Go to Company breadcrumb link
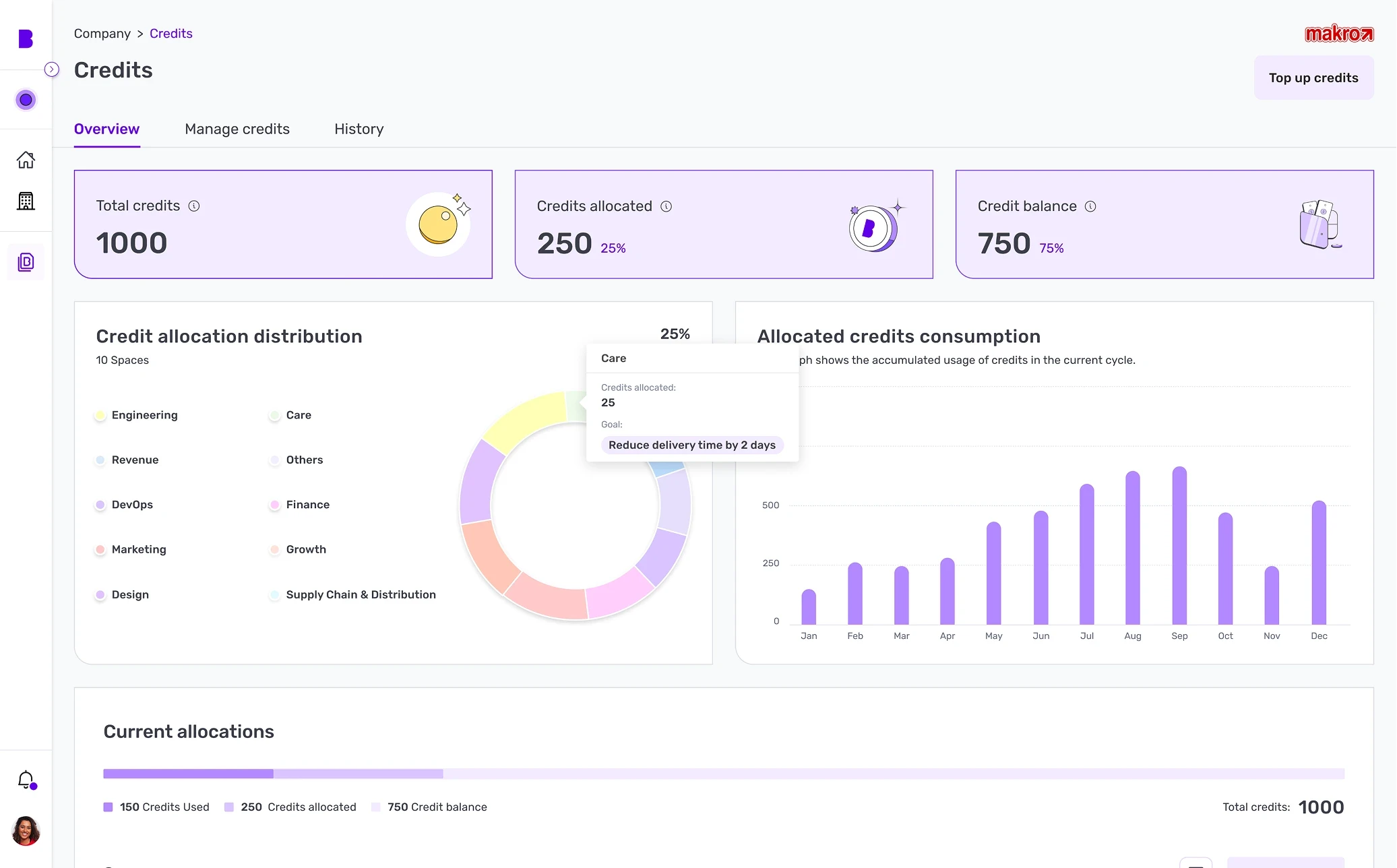This screenshot has width=1397, height=868. (102, 34)
